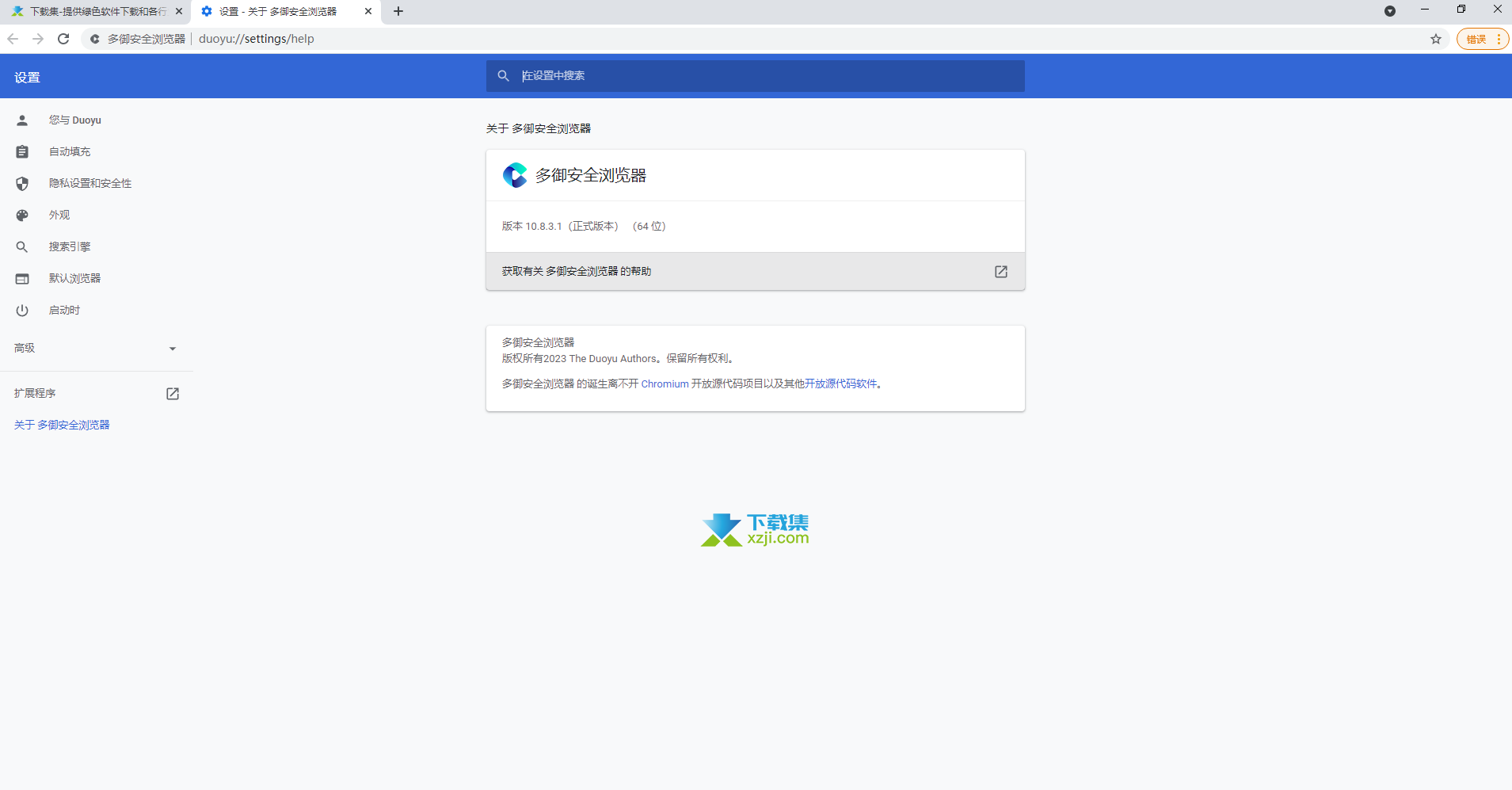1512x790 pixels.
Task: Click the browser back arrow
Action: click(13, 39)
